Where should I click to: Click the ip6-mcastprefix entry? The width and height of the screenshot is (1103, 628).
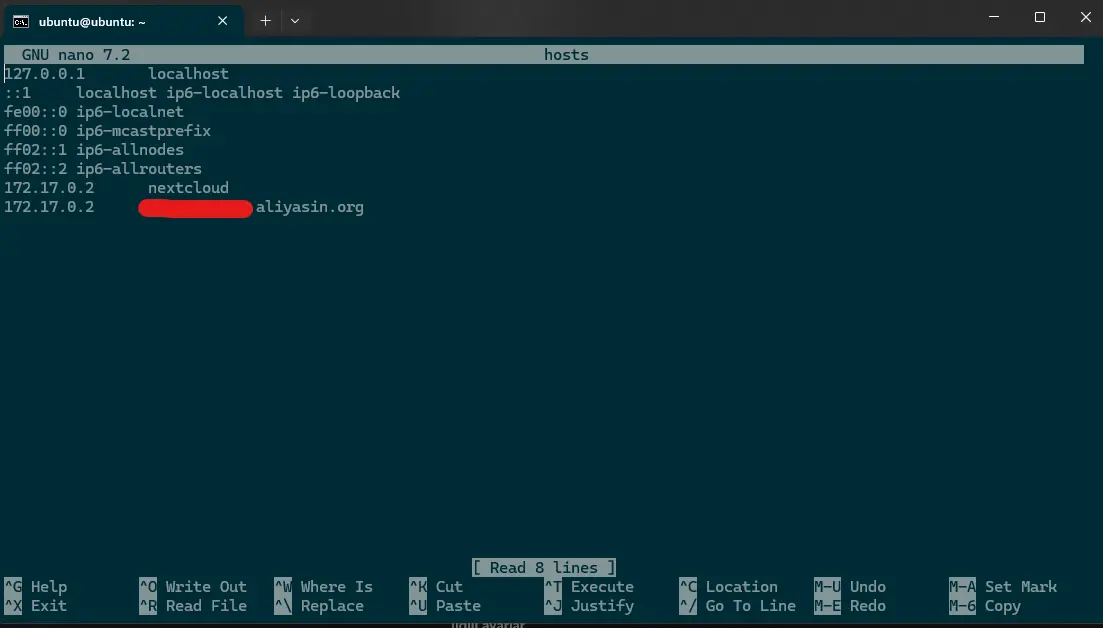click(x=144, y=131)
